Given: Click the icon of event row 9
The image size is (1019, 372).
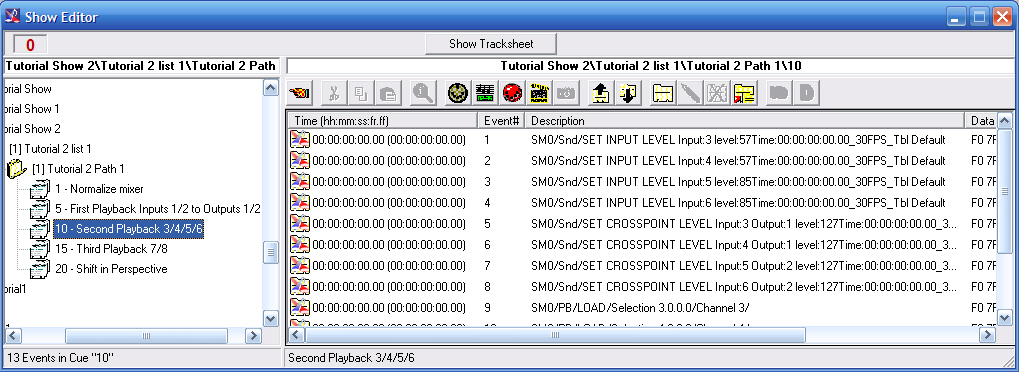Looking at the screenshot, I should [300, 308].
